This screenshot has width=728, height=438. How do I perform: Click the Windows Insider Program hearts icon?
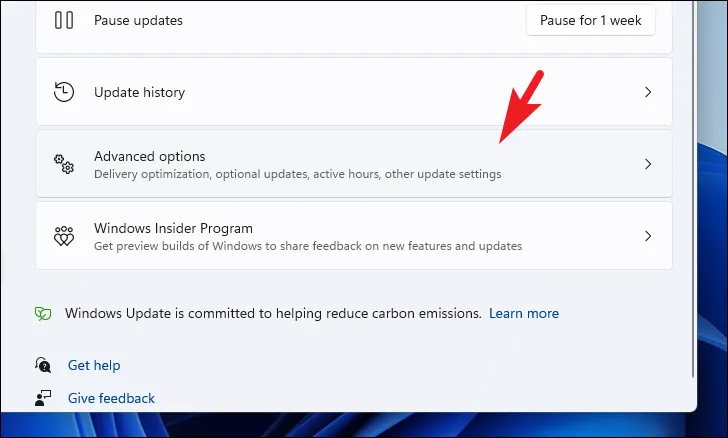[64, 236]
